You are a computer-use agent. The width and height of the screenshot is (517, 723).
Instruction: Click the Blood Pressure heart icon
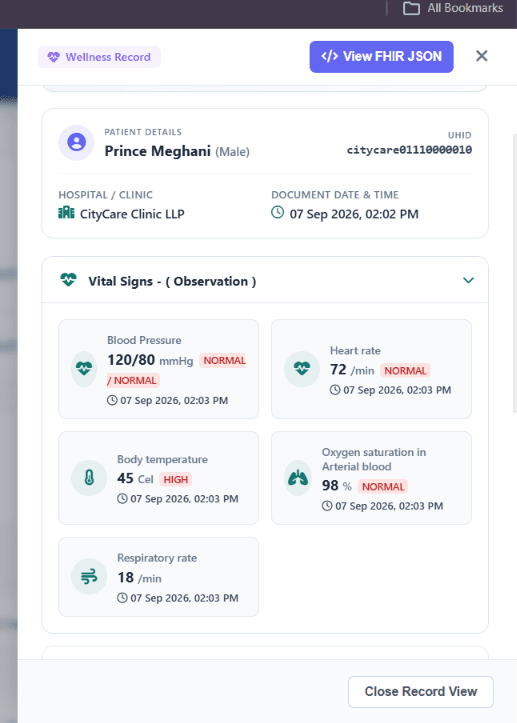point(84,368)
